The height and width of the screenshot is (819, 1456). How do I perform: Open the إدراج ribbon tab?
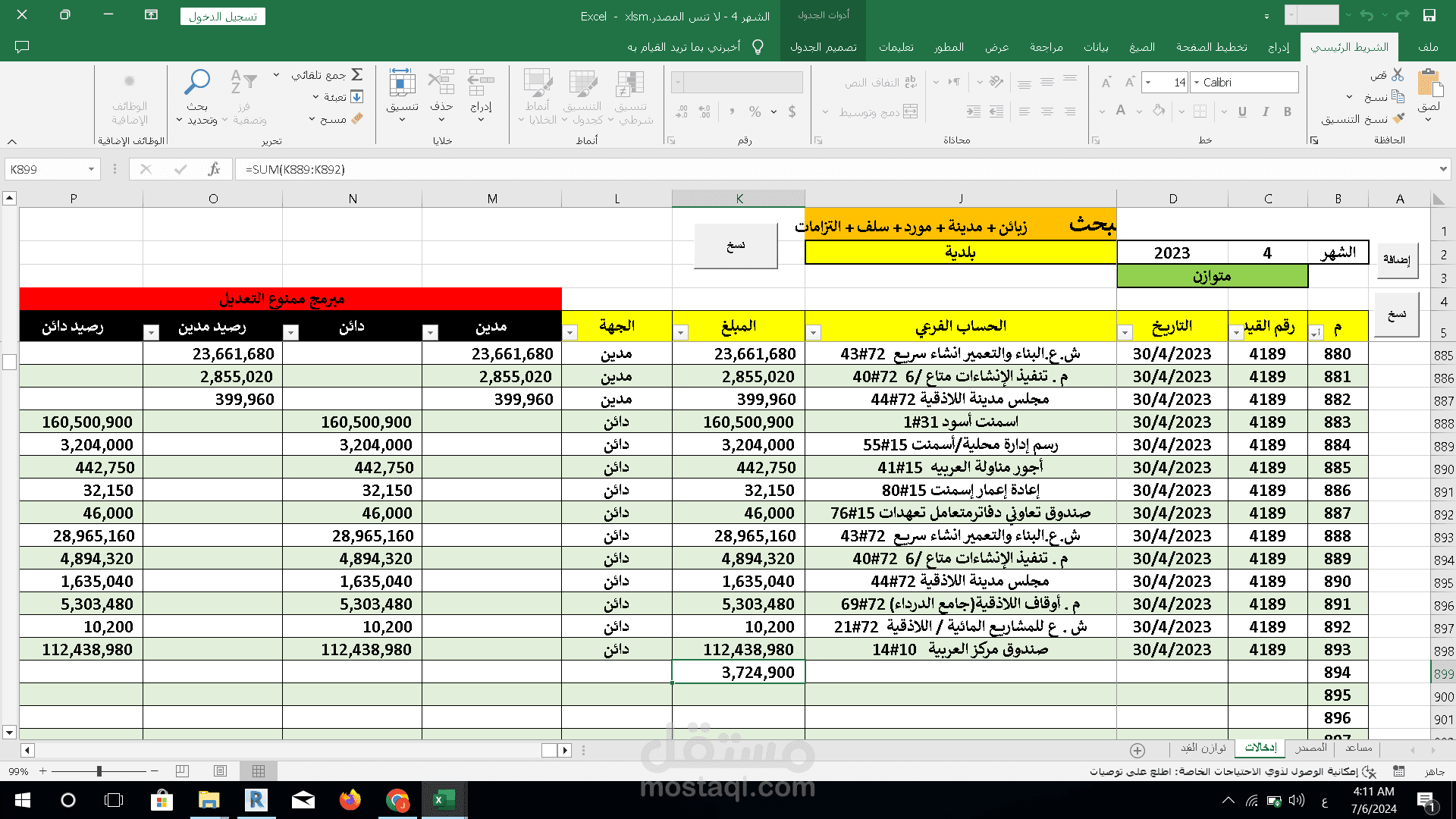pos(1279,47)
